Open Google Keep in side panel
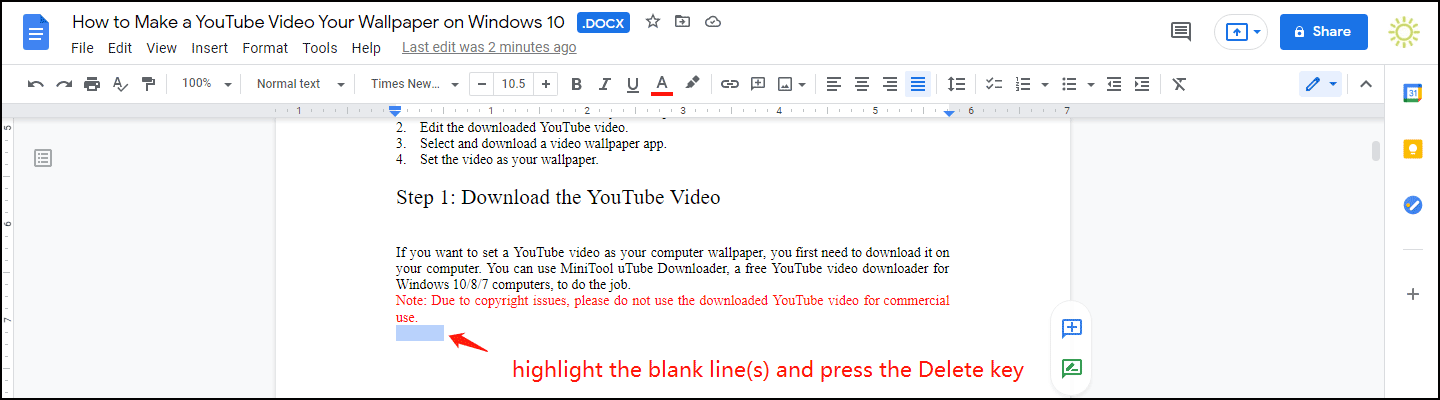Viewport: 1440px width, 400px height. click(1412, 149)
